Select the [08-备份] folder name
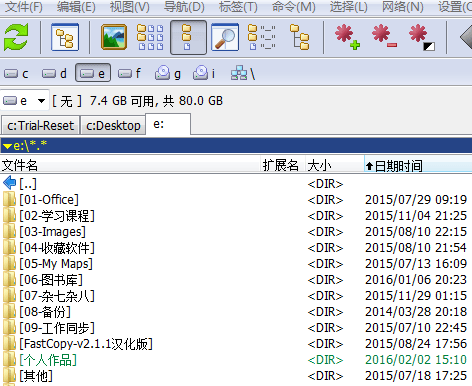472x386 pixels. [x=45, y=312]
